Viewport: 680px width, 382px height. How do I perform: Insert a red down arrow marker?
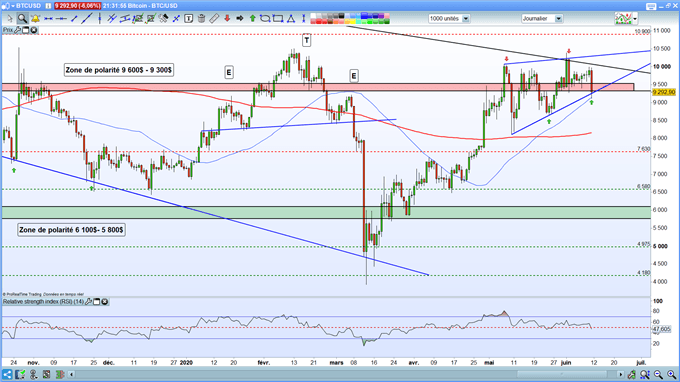pyautogui.click(x=227, y=19)
